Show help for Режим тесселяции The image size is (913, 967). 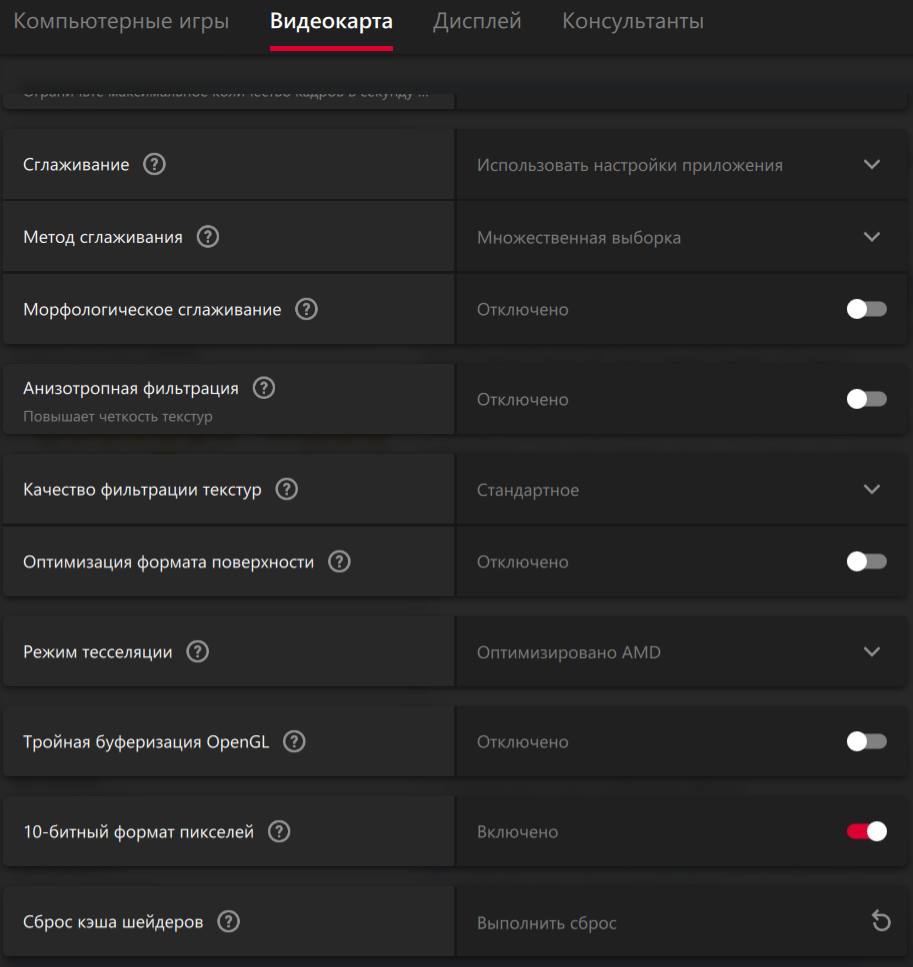[198, 652]
